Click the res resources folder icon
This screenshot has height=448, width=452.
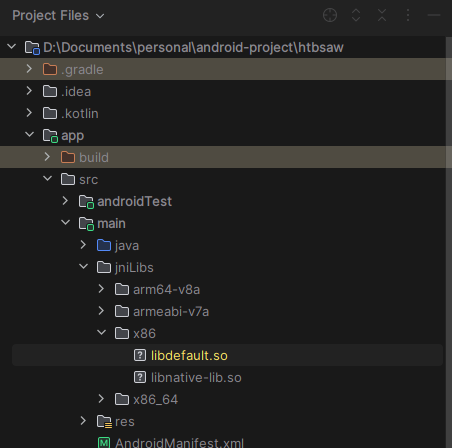coord(104,421)
